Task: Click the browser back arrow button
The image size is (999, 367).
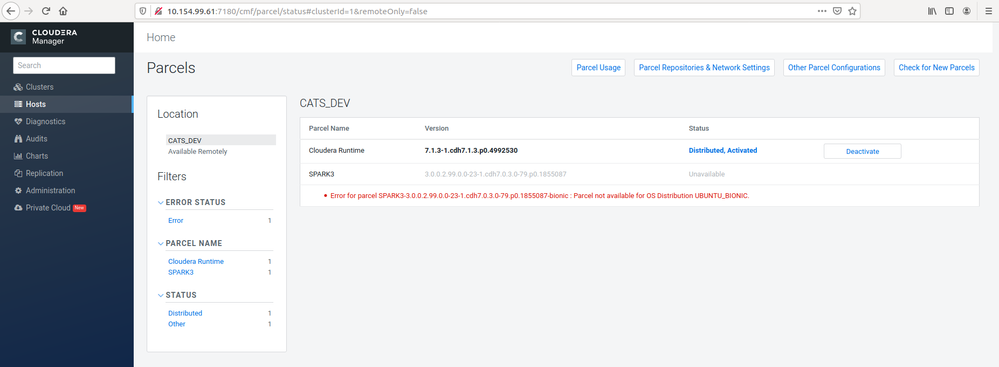Action: click(x=11, y=11)
